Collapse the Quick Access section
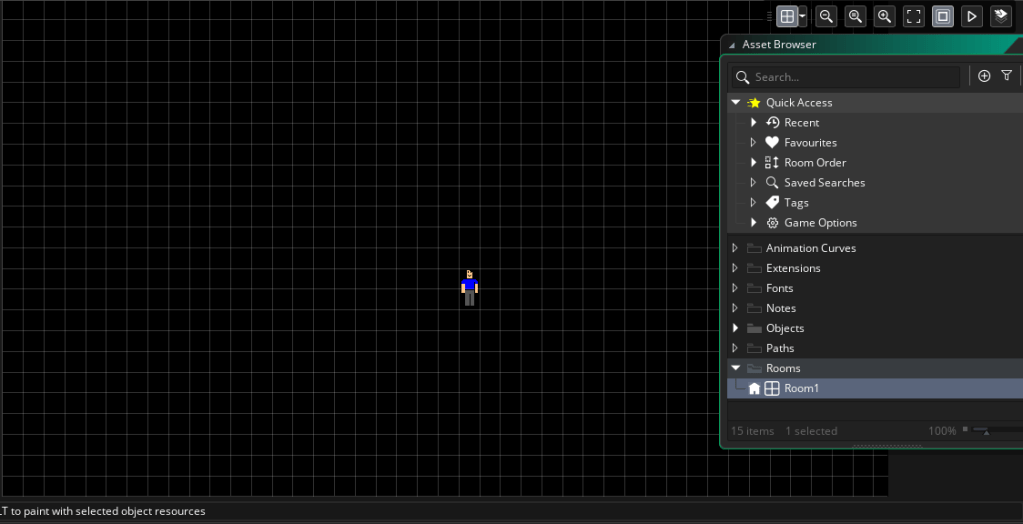 [736, 102]
